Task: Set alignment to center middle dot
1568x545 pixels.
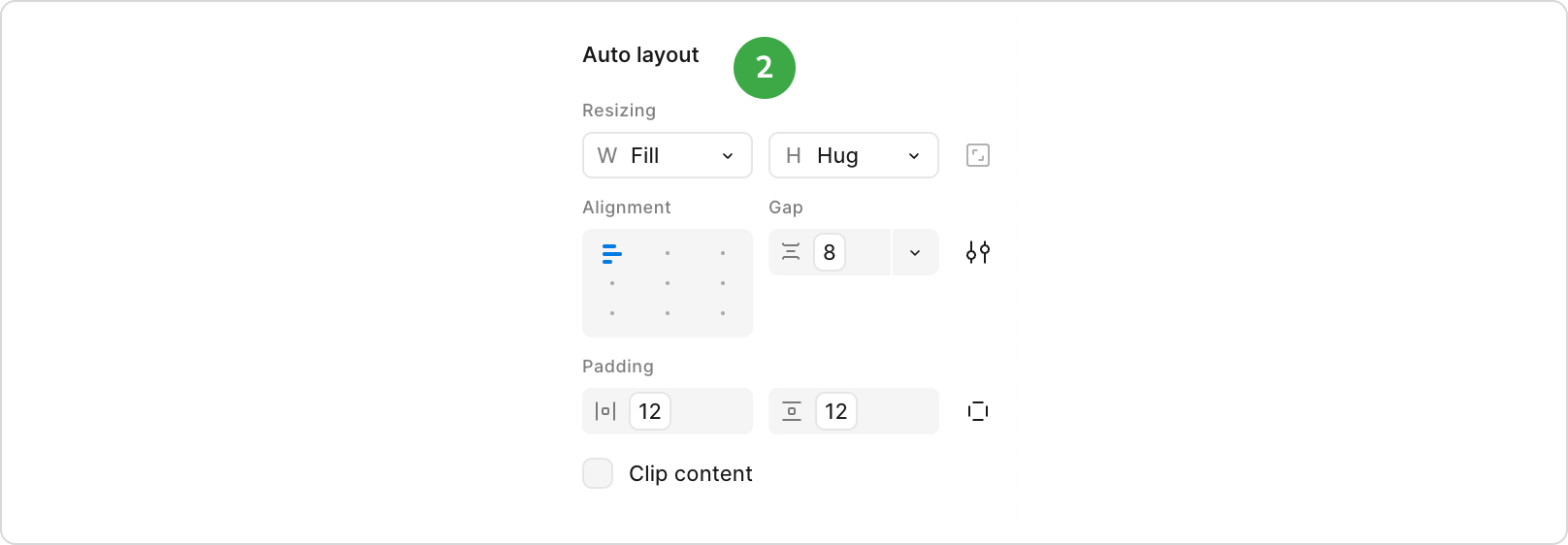Action: click(x=668, y=283)
